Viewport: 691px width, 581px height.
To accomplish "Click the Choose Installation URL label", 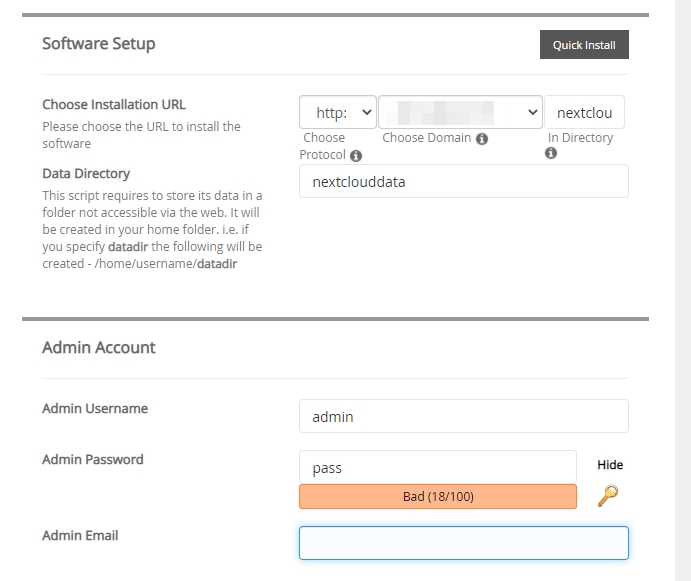I will pyautogui.click(x=114, y=105).
